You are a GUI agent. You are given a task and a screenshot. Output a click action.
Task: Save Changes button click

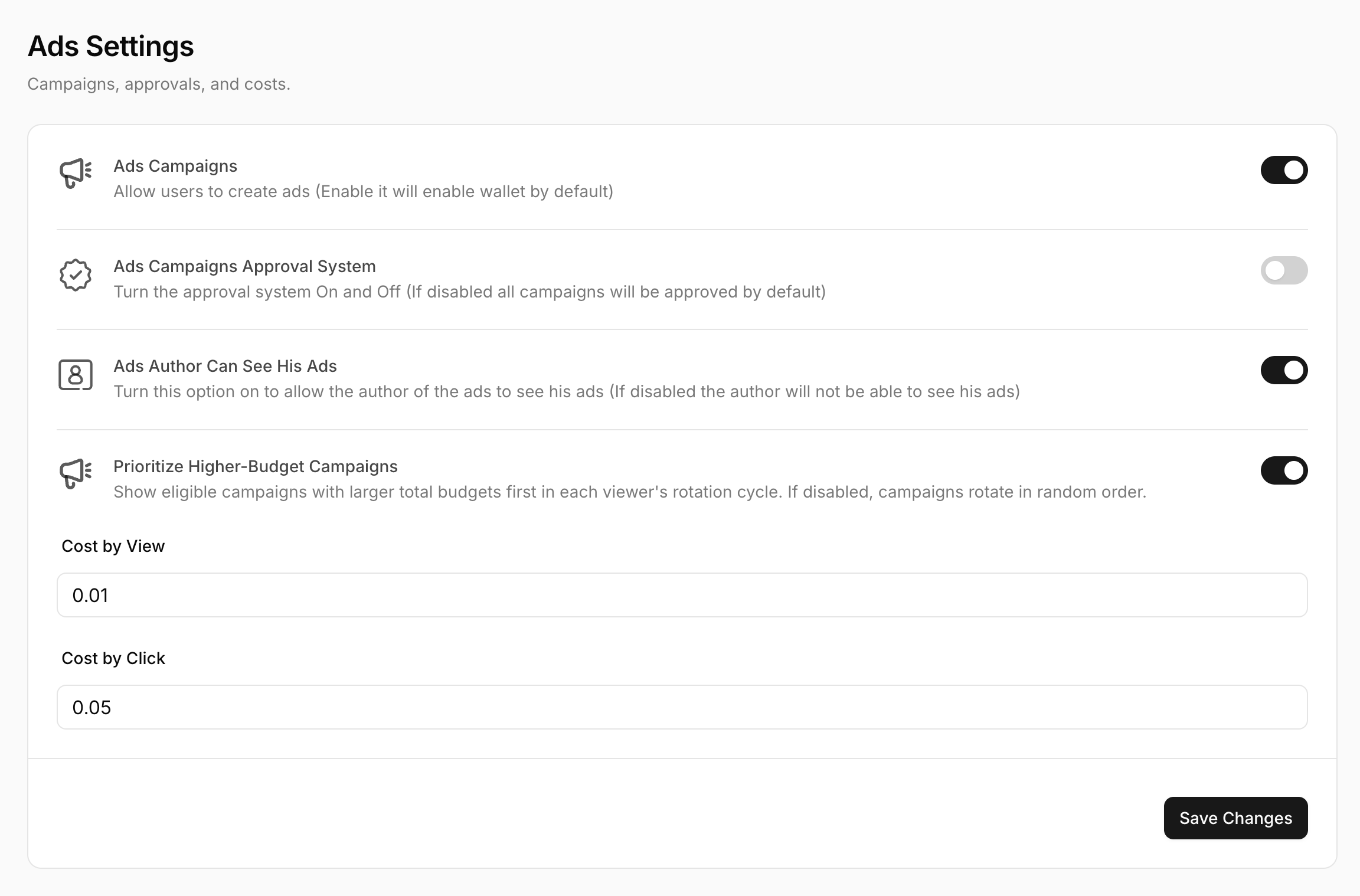tap(1235, 818)
